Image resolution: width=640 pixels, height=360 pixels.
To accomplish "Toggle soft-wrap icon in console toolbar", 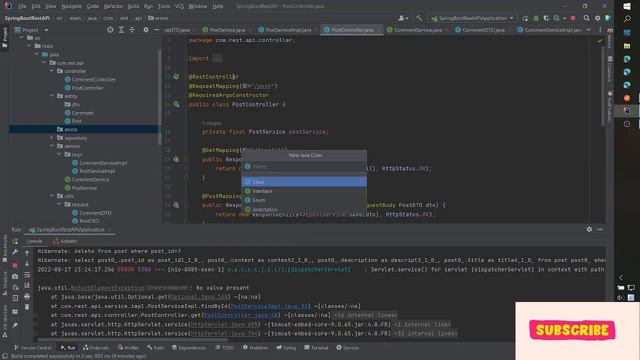I will 27,275.
